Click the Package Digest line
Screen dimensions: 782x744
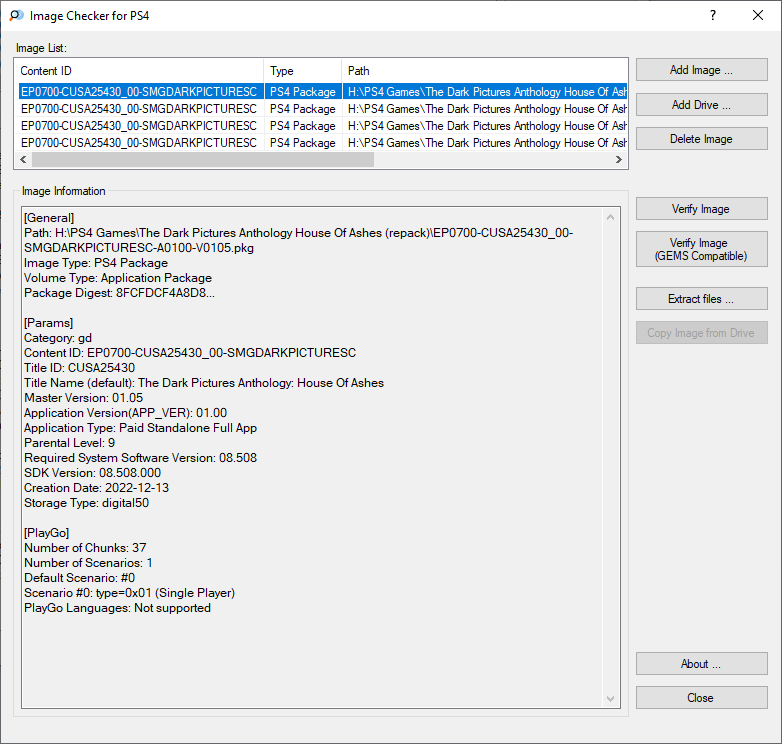pyautogui.click(x=119, y=293)
